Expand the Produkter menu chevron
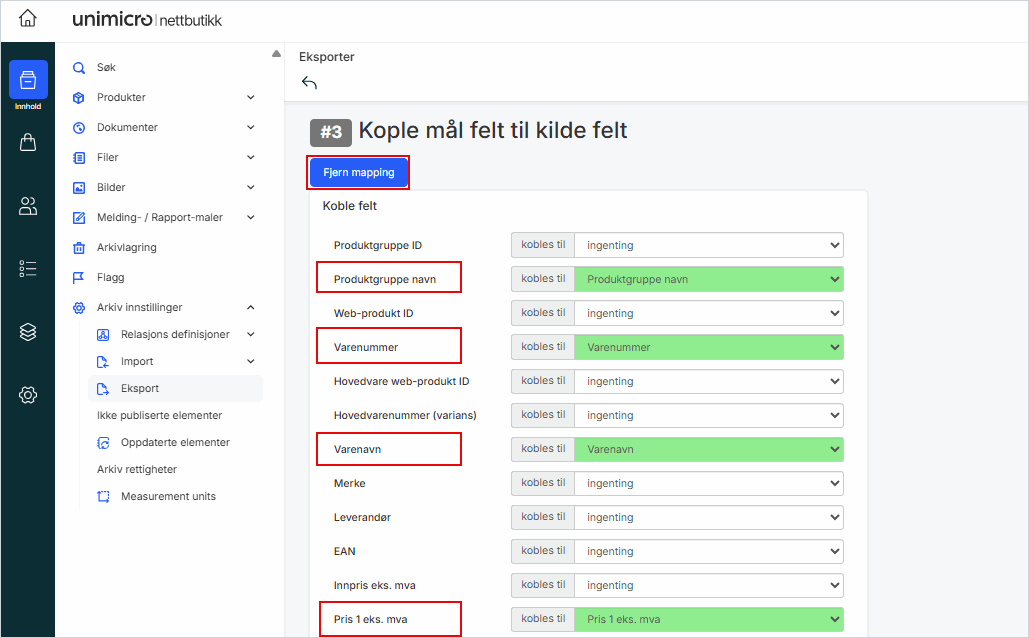The height and width of the screenshot is (638, 1029). point(250,98)
